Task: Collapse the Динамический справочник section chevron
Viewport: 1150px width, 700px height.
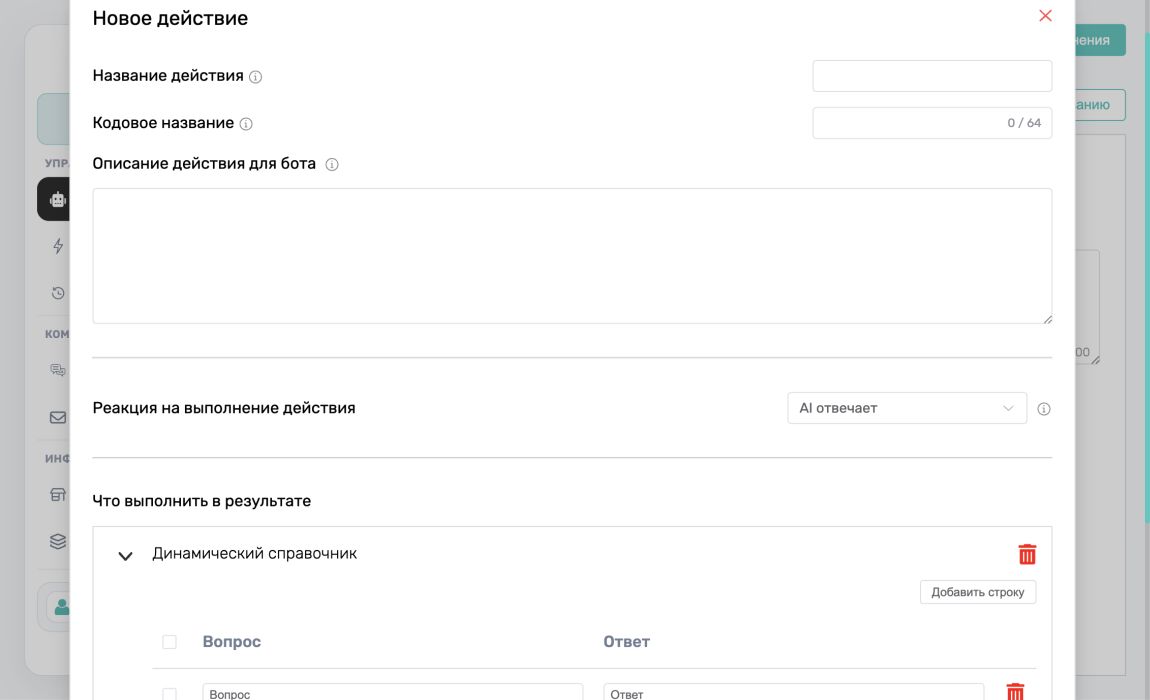Action: pyautogui.click(x=125, y=555)
